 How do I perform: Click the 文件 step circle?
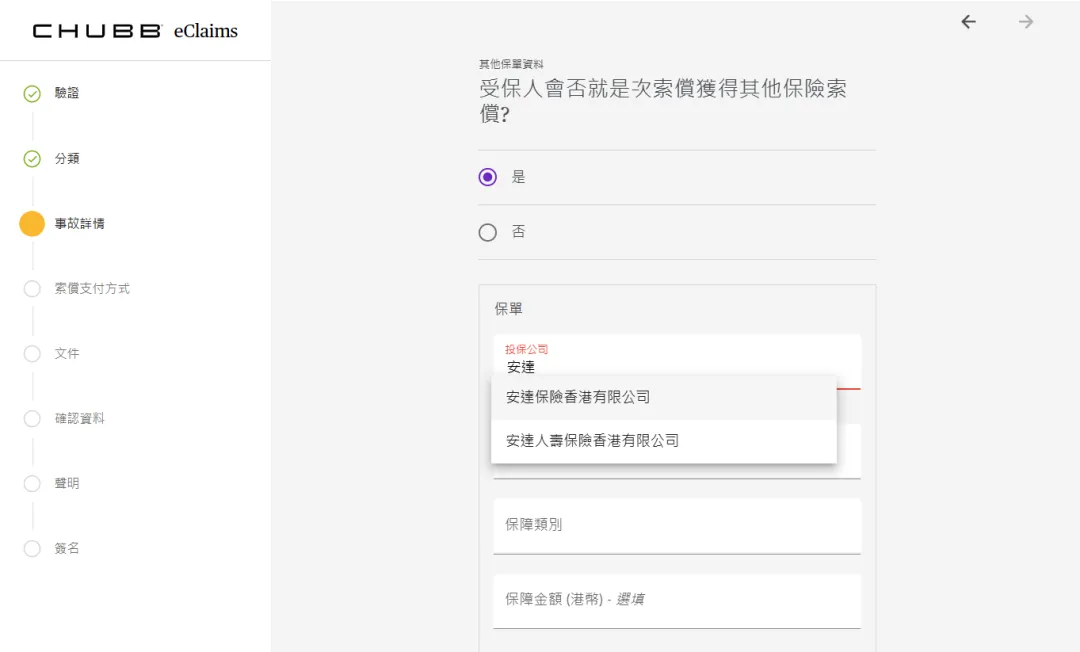(32, 354)
